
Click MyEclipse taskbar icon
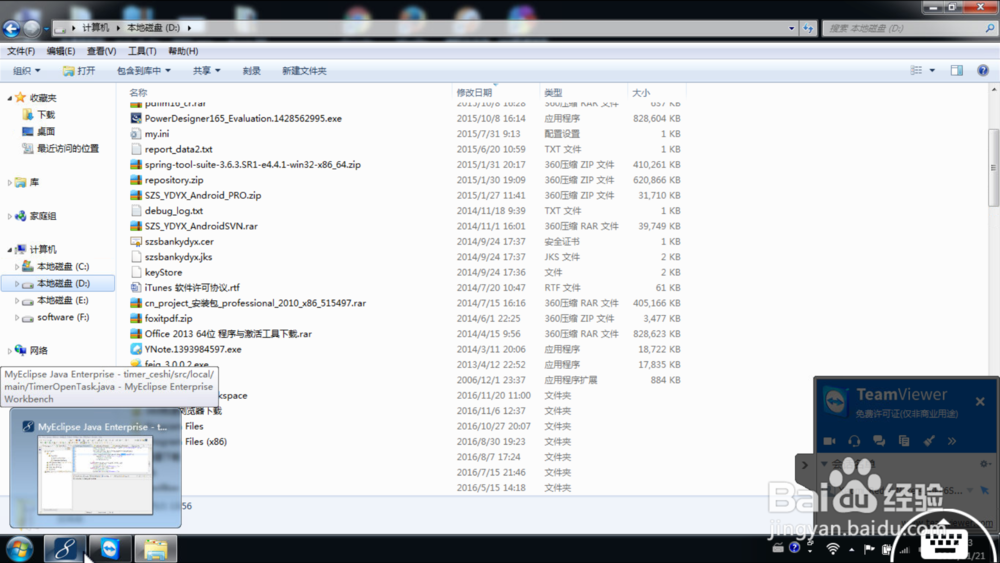pos(64,549)
